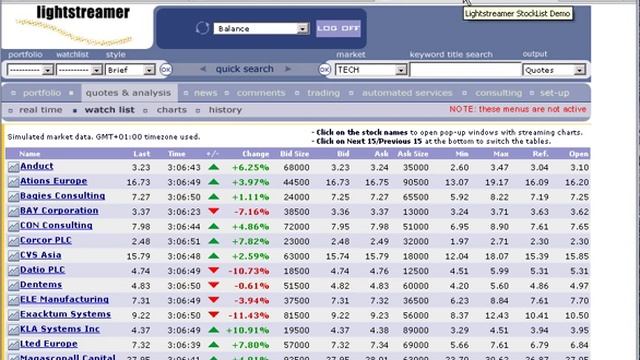Screen dimensions: 640x360
Task: Select the quotes & analysis tab
Action: point(128,93)
